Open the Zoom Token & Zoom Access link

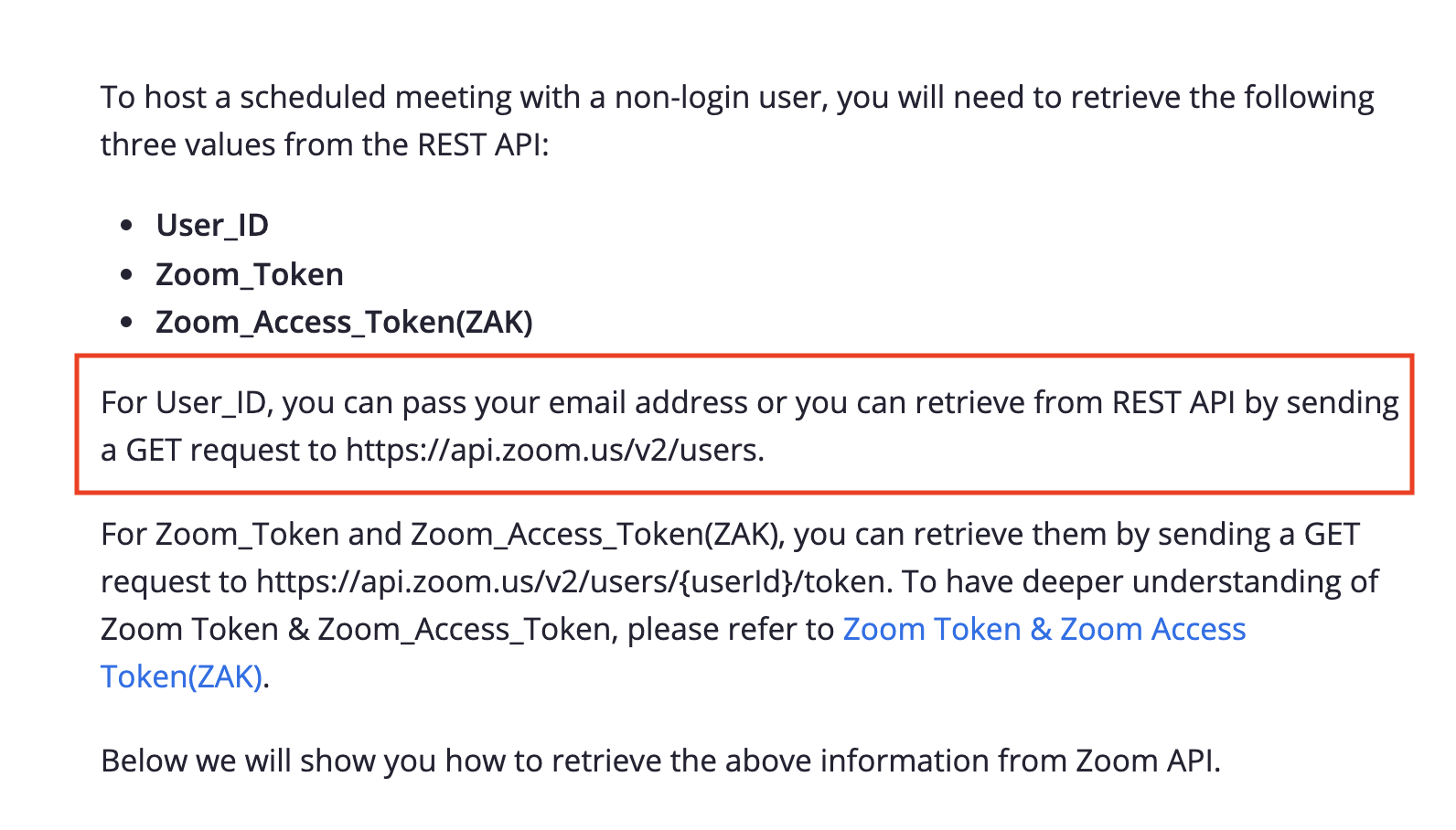[x=1044, y=629]
